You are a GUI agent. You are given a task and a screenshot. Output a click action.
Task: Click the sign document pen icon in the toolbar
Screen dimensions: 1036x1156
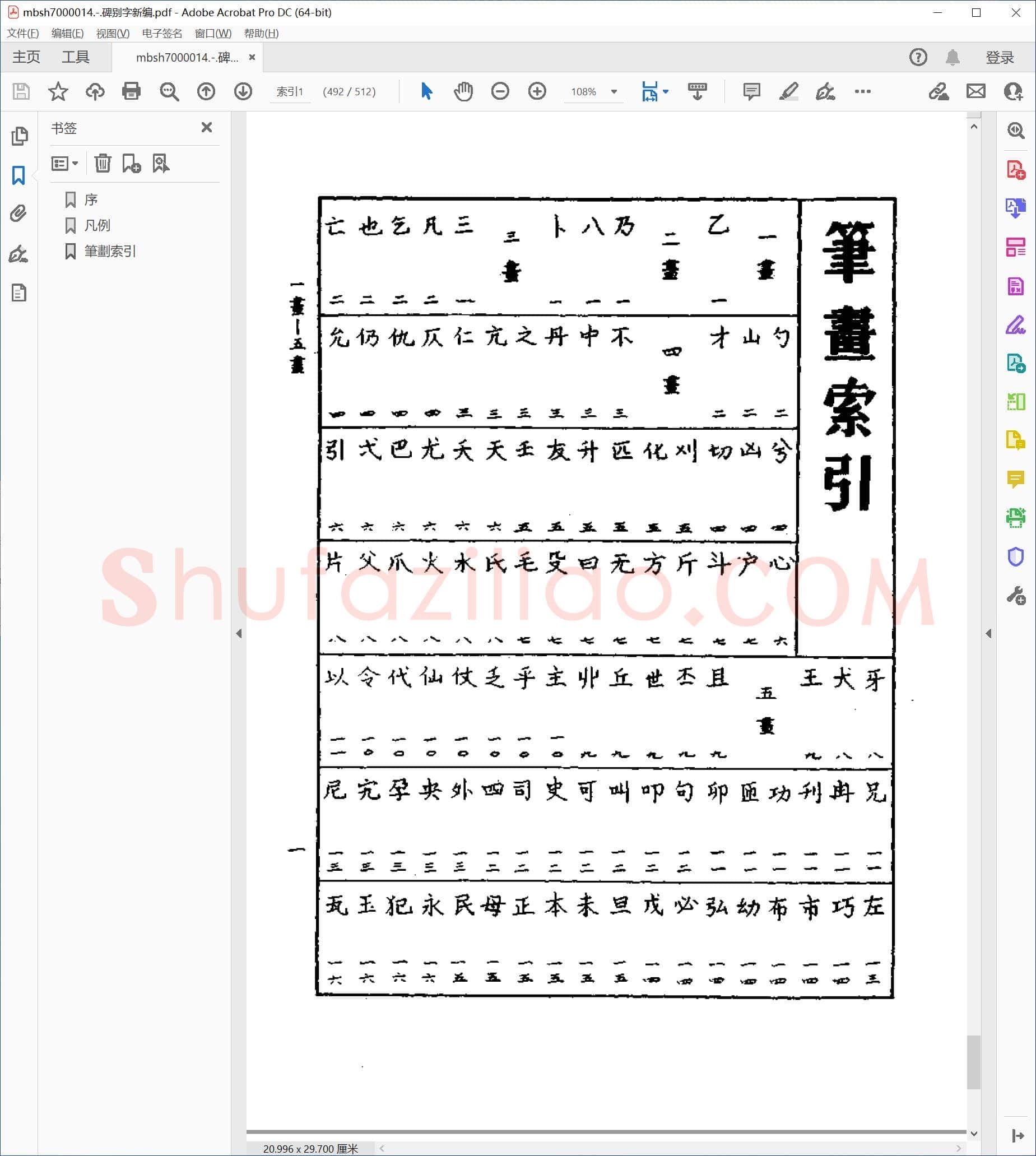825,91
